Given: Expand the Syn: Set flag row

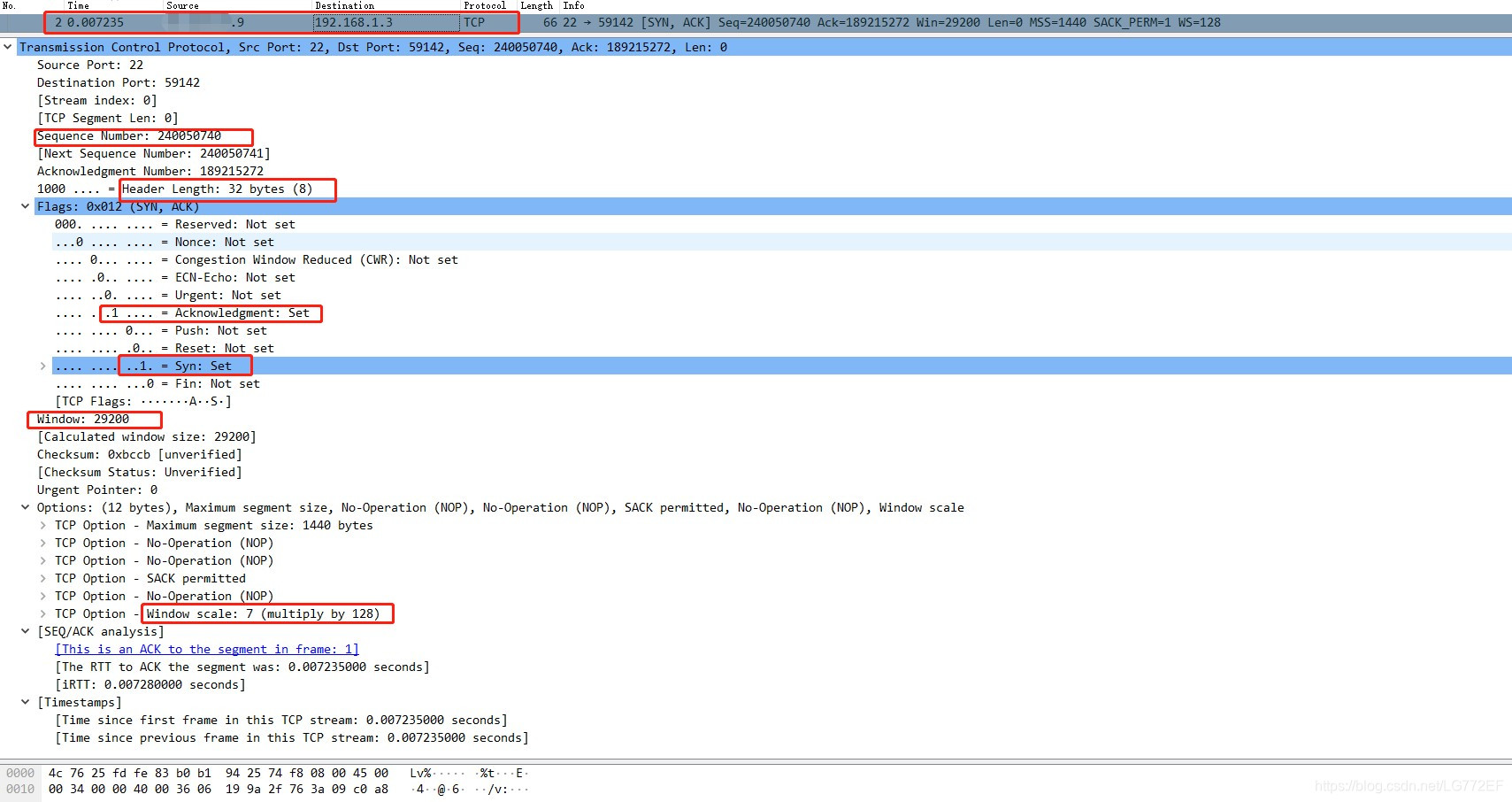Looking at the screenshot, I should coord(42,366).
